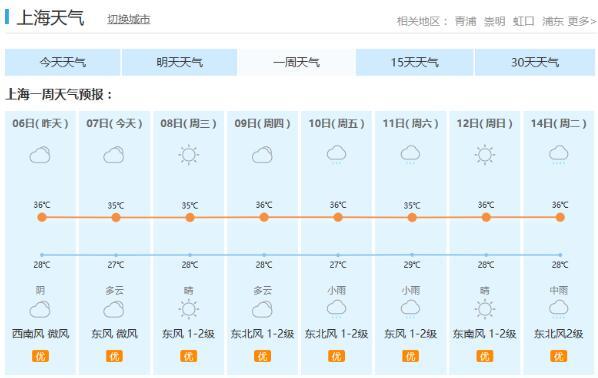
Task: Switch to the 30天天气 tab
Action: 535,62
